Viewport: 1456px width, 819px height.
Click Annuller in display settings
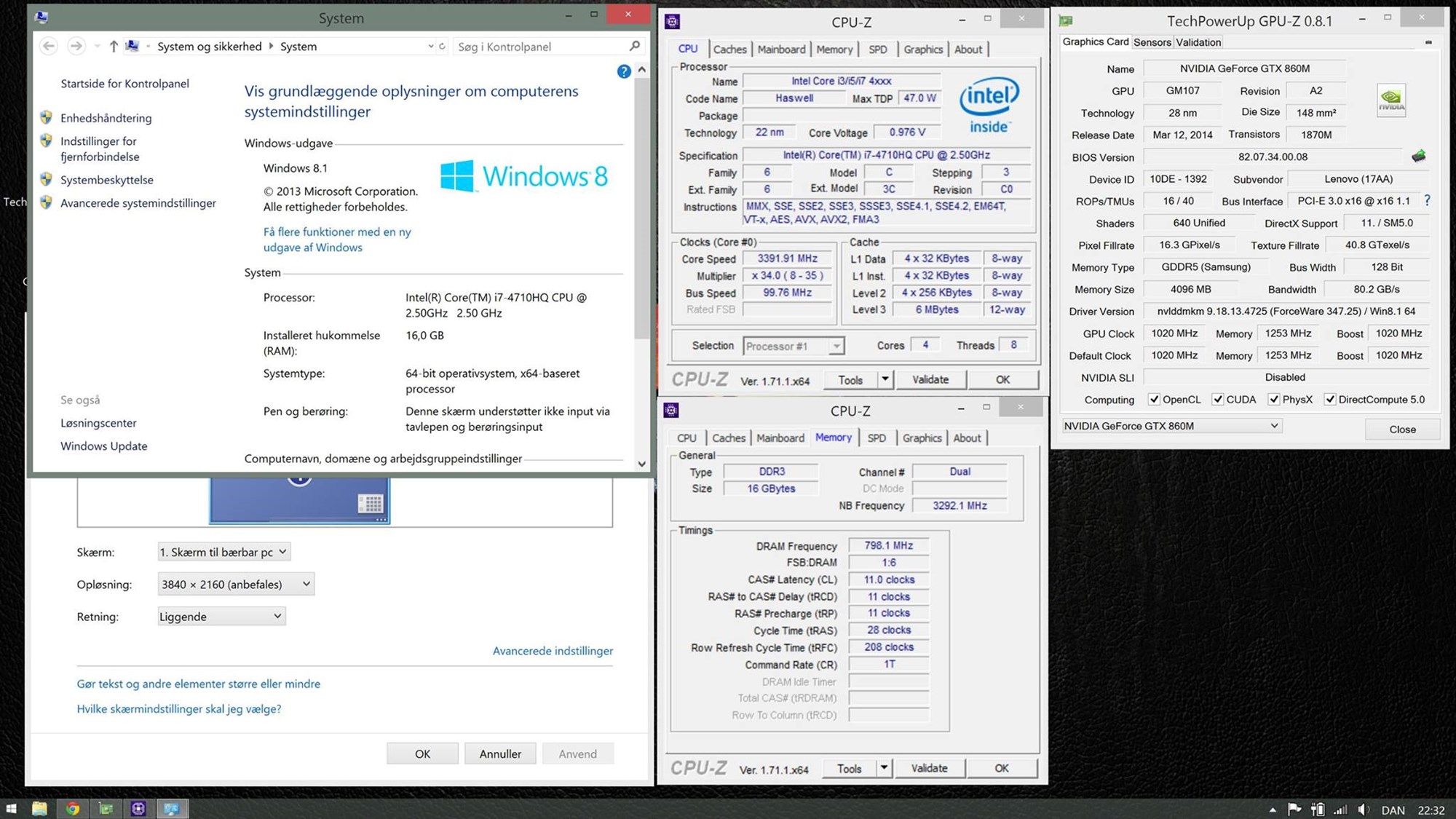pyautogui.click(x=500, y=753)
